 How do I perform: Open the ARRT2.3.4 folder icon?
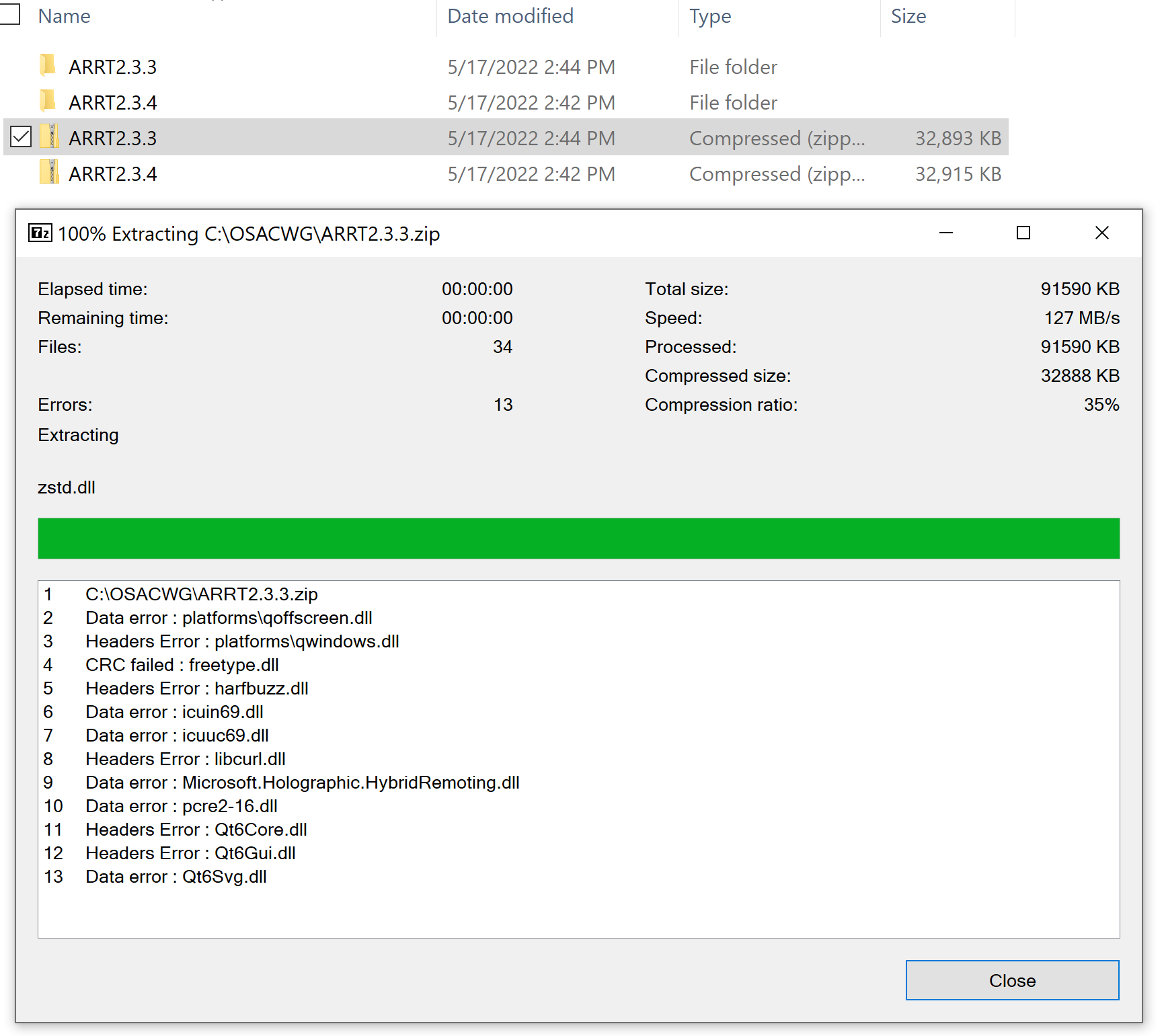point(47,102)
